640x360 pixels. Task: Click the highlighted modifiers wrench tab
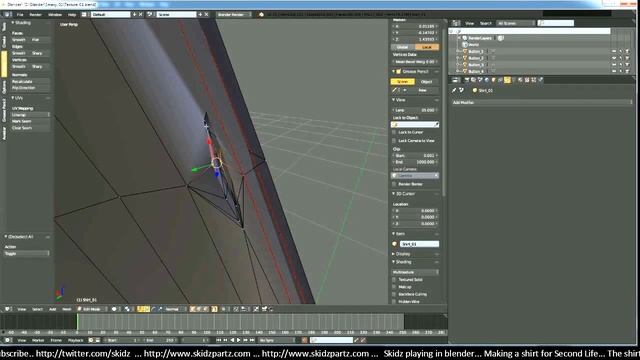tap(507, 80)
